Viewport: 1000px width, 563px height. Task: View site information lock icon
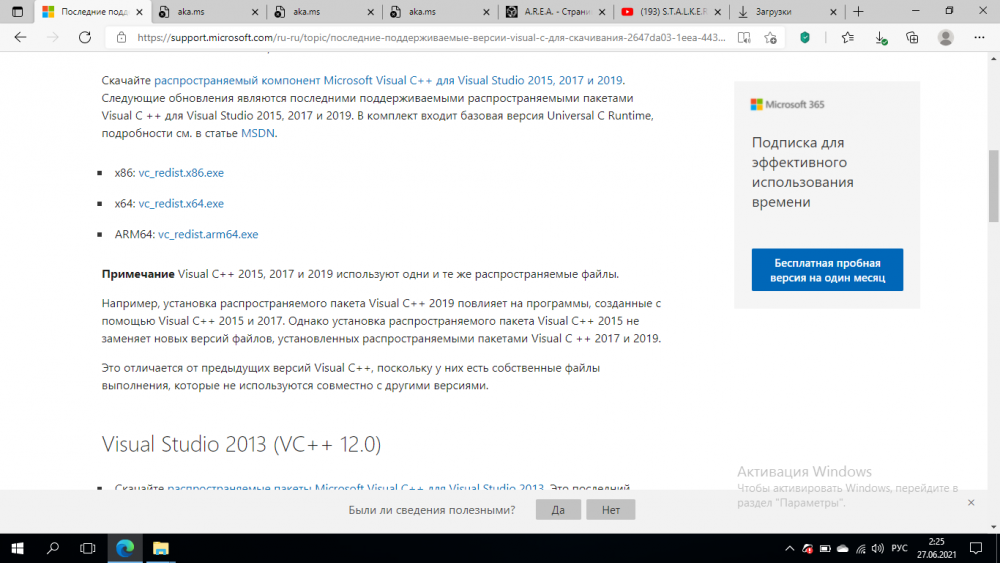click(x=121, y=38)
